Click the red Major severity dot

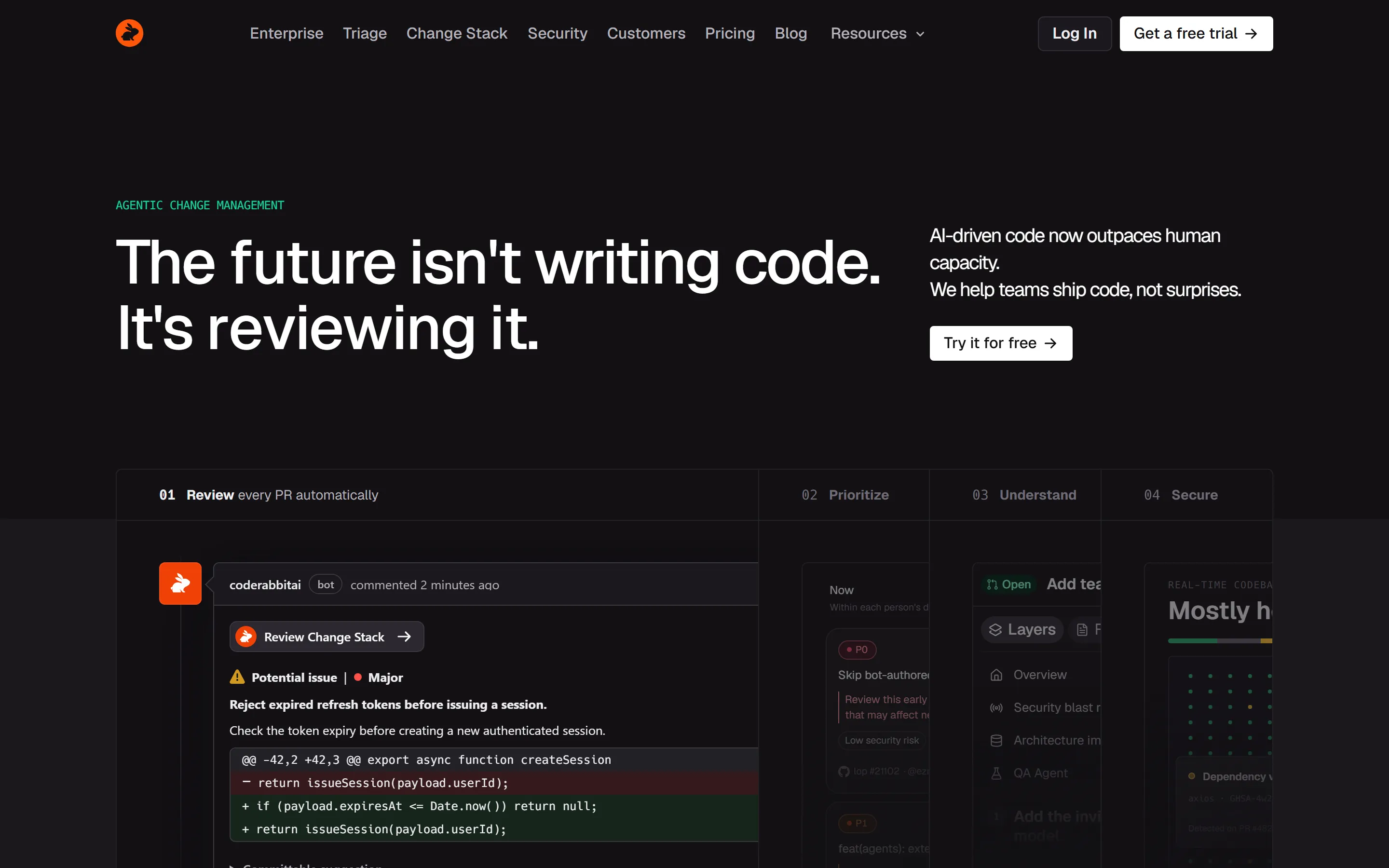(357, 678)
